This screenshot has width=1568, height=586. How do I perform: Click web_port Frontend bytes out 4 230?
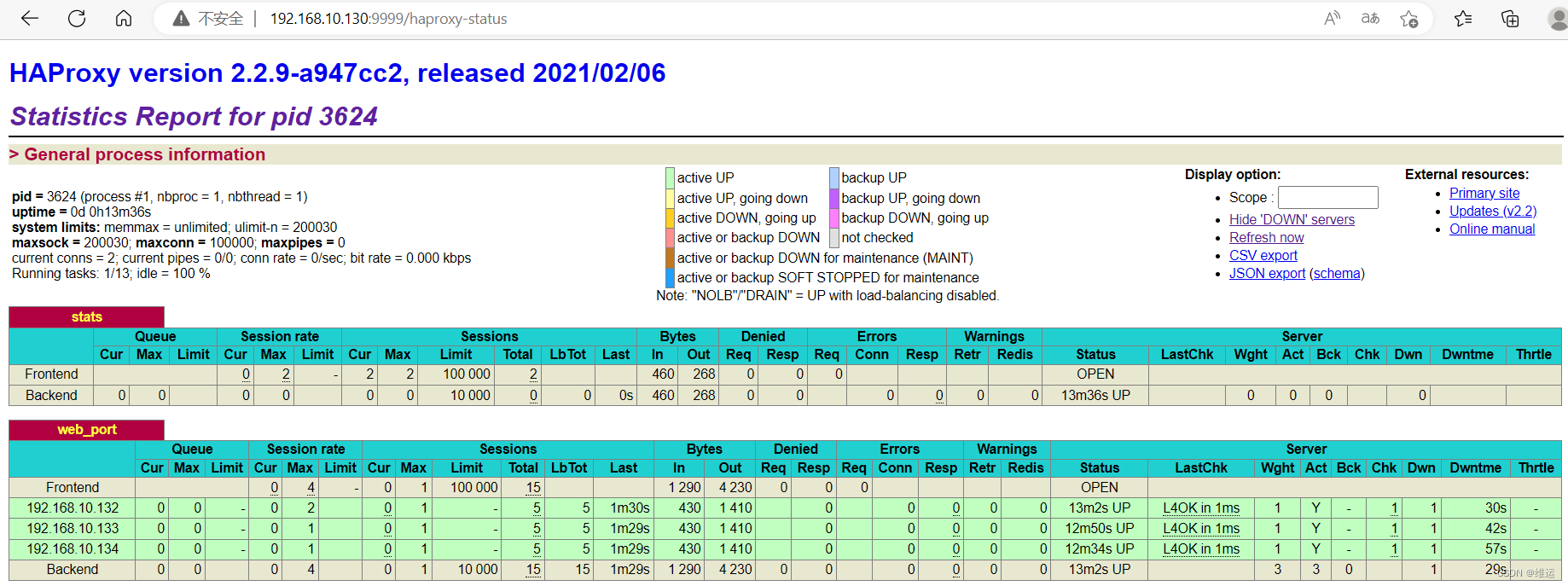[x=735, y=487]
